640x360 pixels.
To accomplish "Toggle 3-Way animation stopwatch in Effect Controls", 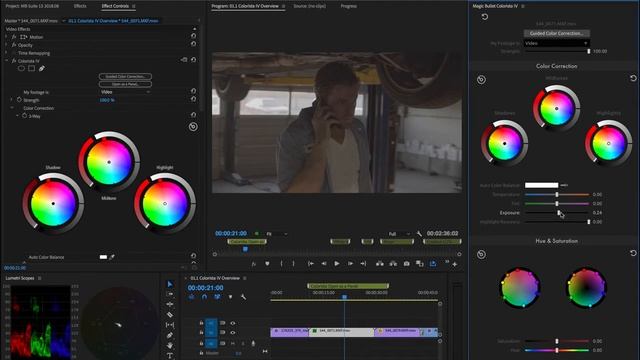I will click(24, 116).
